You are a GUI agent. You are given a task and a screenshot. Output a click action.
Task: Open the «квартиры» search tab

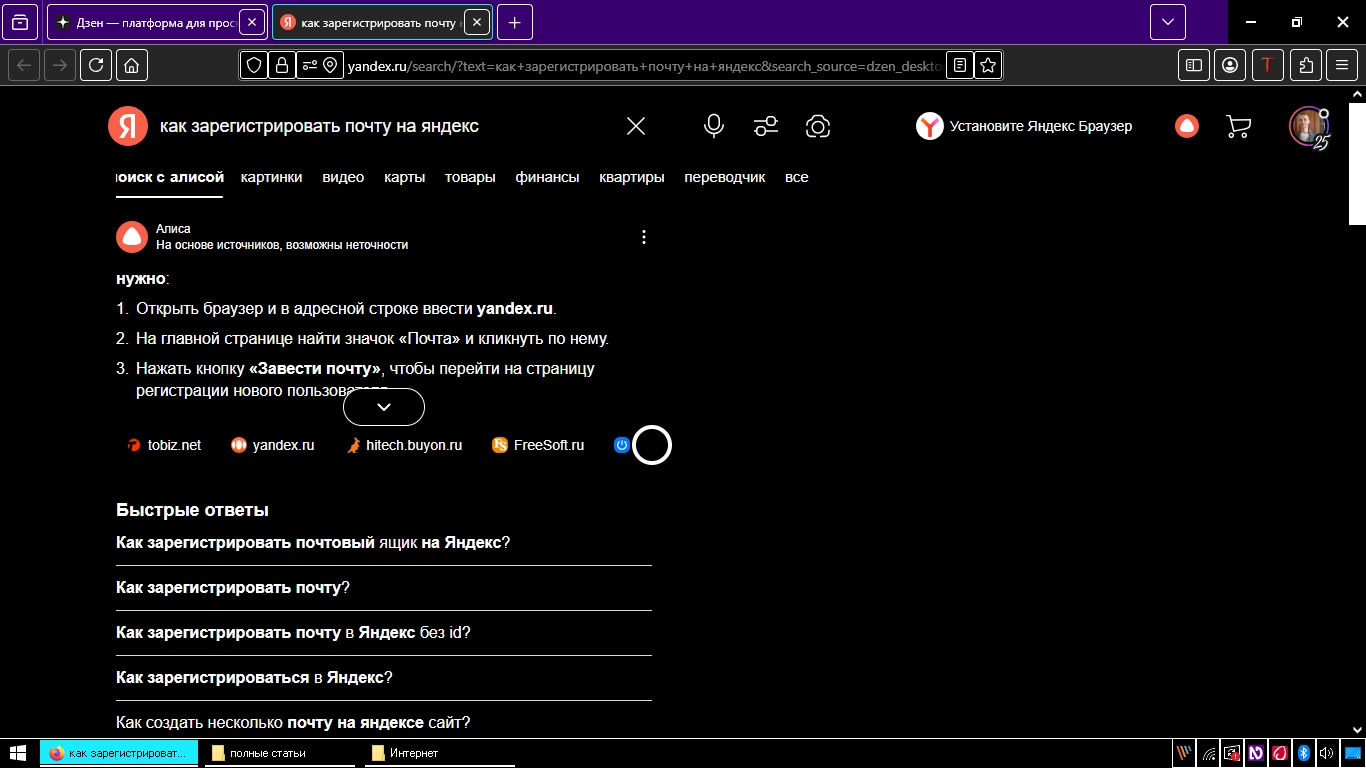(632, 177)
